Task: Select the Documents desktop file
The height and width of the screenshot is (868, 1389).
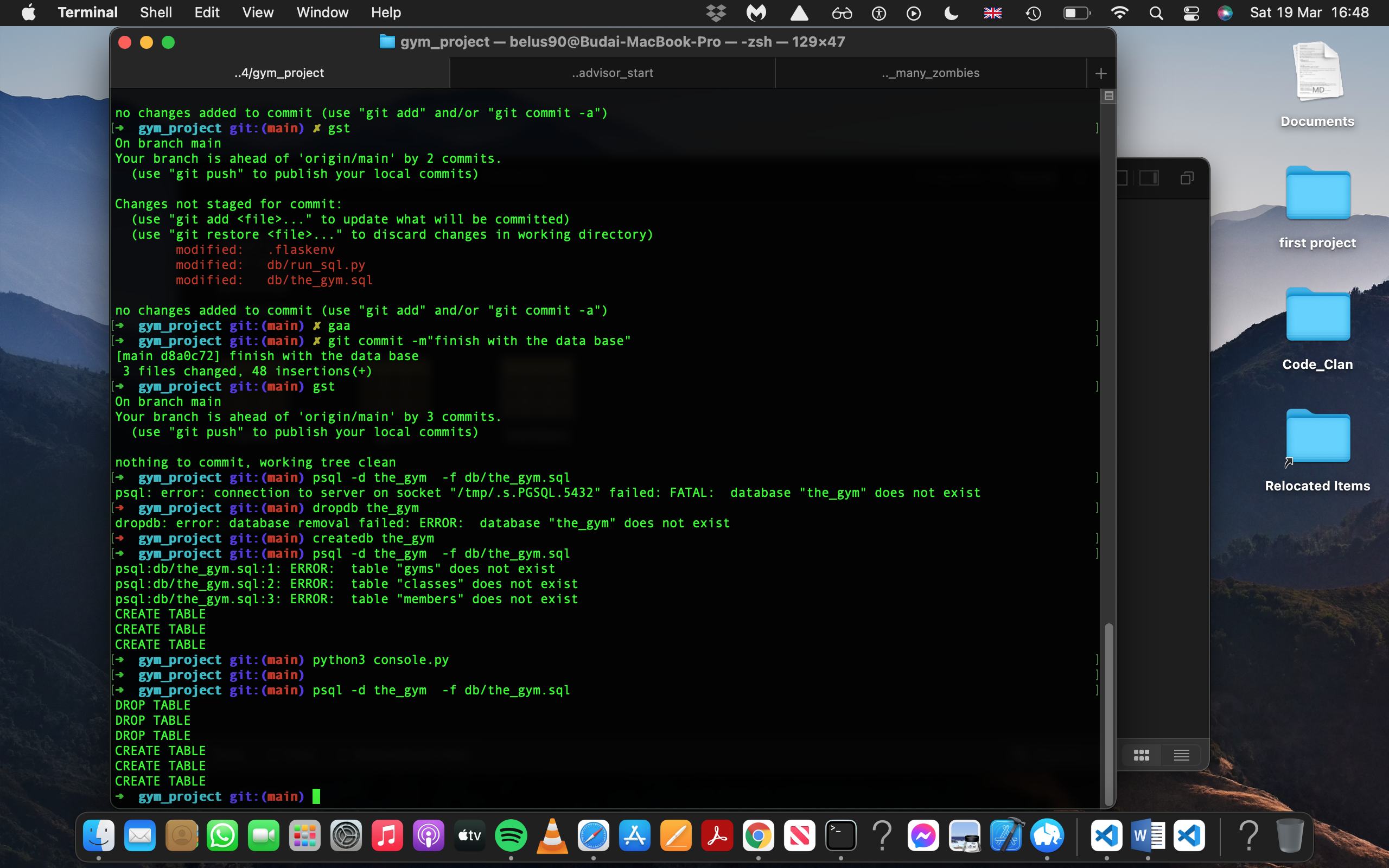Action: coord(1317,84)
